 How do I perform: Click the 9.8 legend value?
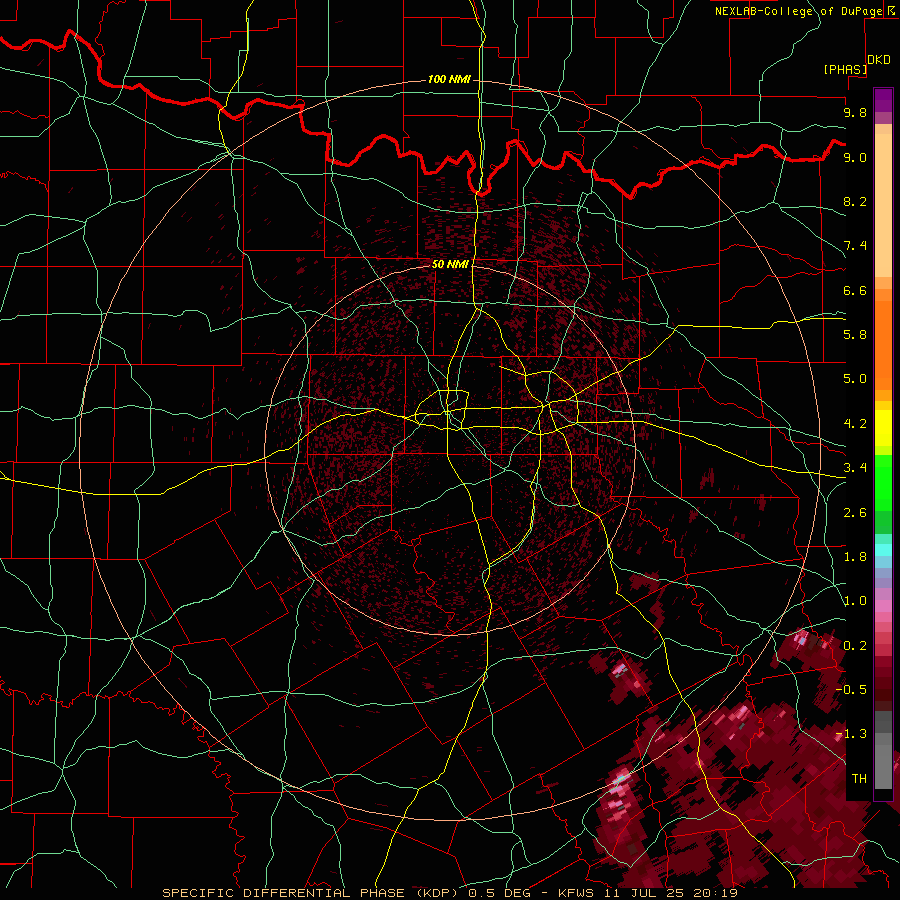(855, 112)
